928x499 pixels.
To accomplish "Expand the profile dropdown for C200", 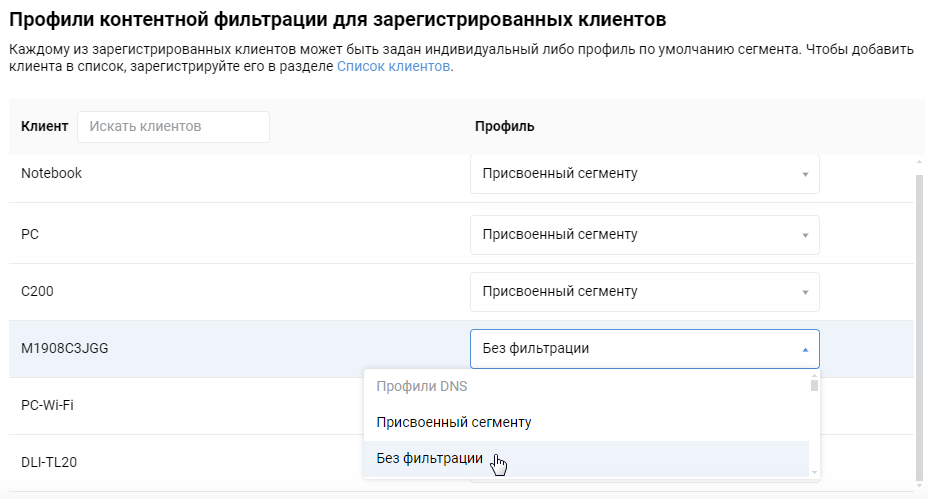I will click(644, 292).
